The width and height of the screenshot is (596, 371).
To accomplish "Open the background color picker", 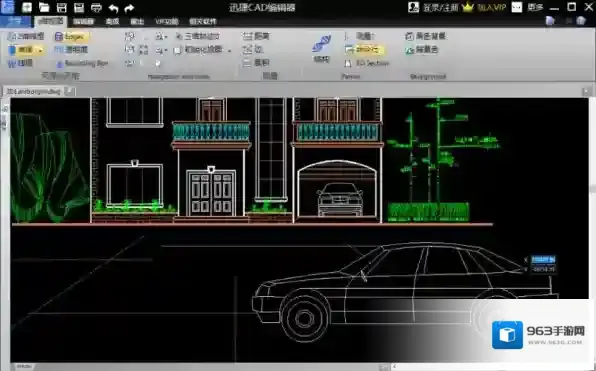I will click(x=422, y=50).
